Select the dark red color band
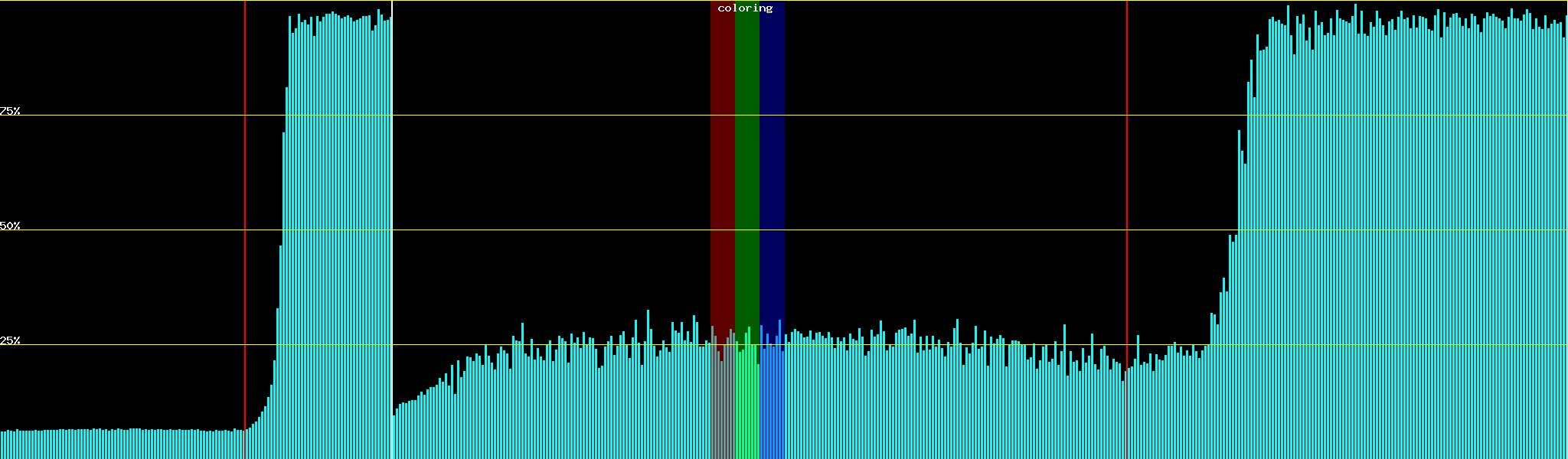Viewport: 1568px width, 459px height. point(722,153)
